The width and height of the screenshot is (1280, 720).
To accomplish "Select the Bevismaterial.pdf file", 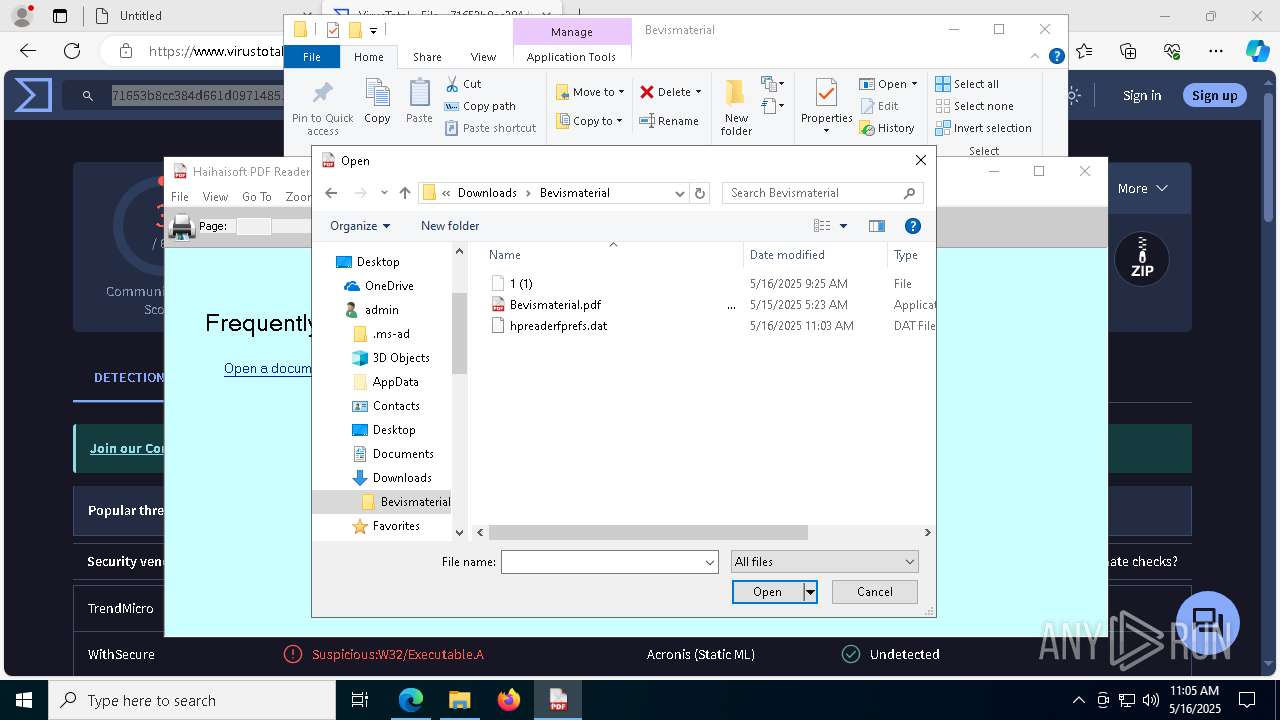I will pos(555,305).
